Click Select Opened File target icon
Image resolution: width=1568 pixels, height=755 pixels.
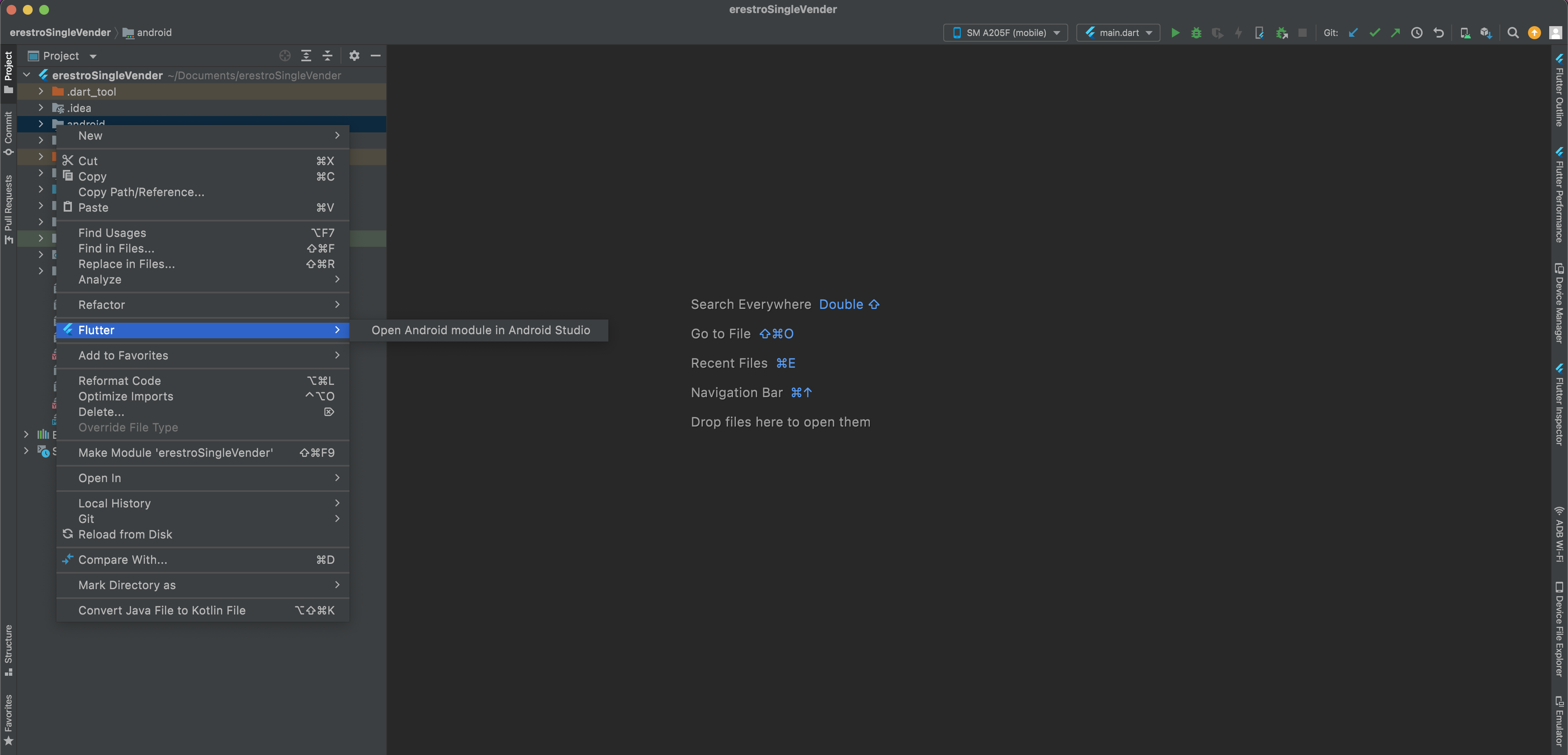[x=285, y=56]
